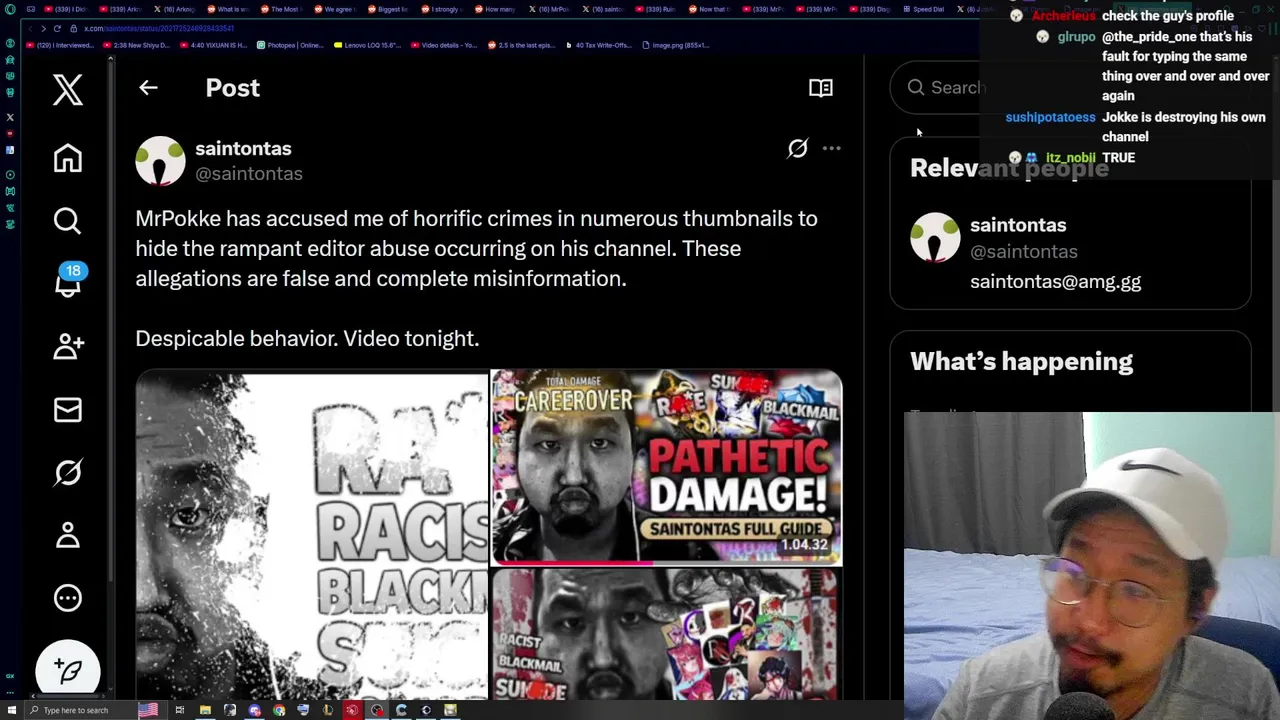Open the red highlighted taskbar app icon
This screenshot has height=720, width=1280.
coord(352,710)
